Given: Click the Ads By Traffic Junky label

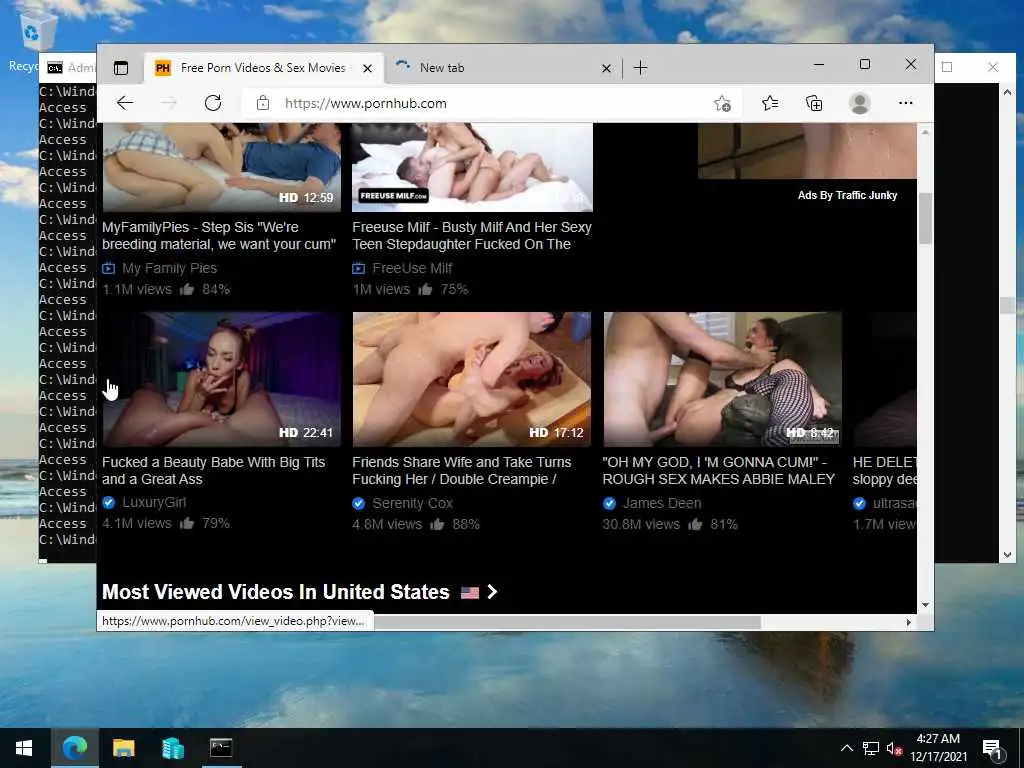Looking at the screenshot, I should pos(847,195).
